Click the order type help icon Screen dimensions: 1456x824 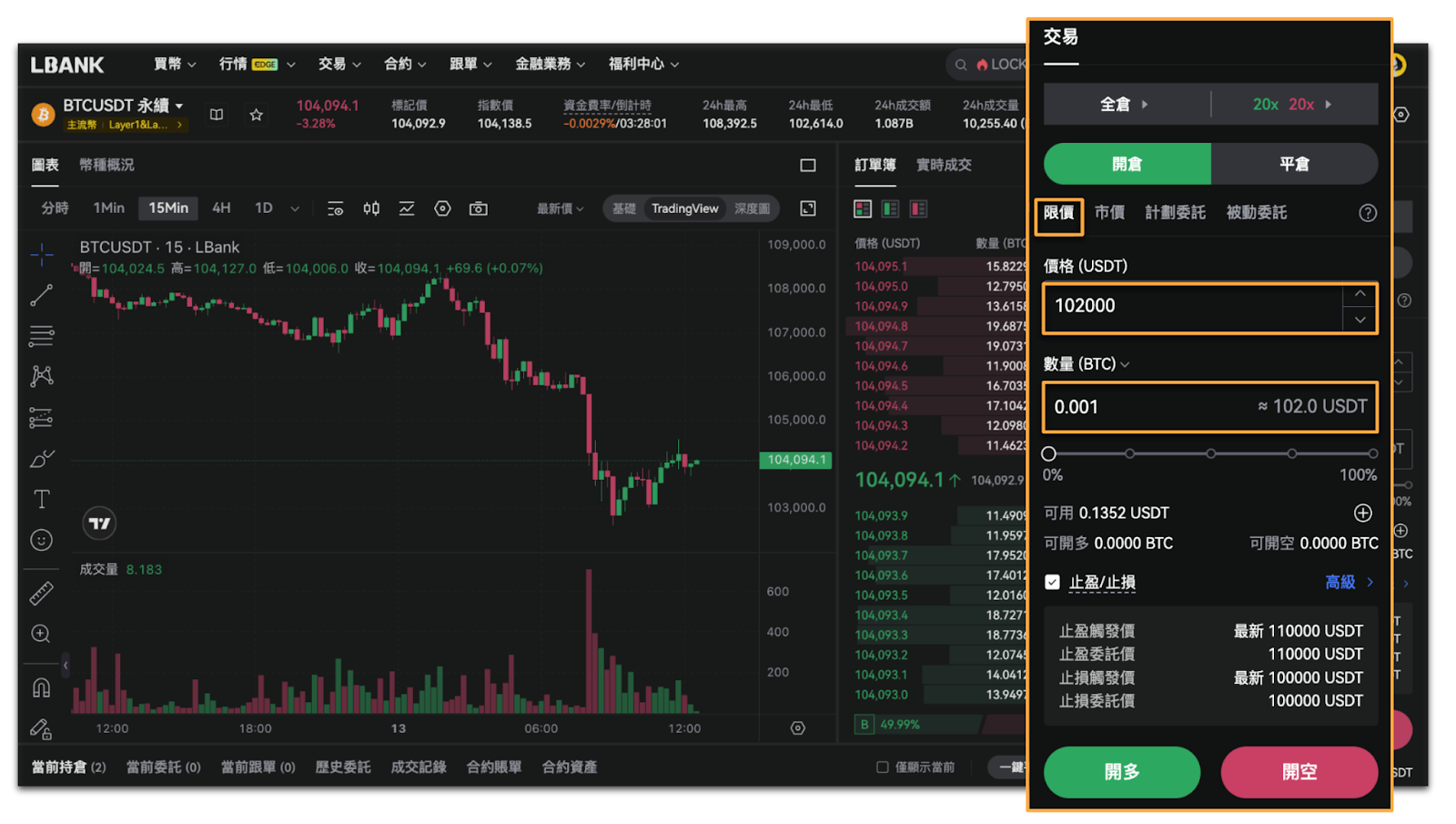[1367, 213]
